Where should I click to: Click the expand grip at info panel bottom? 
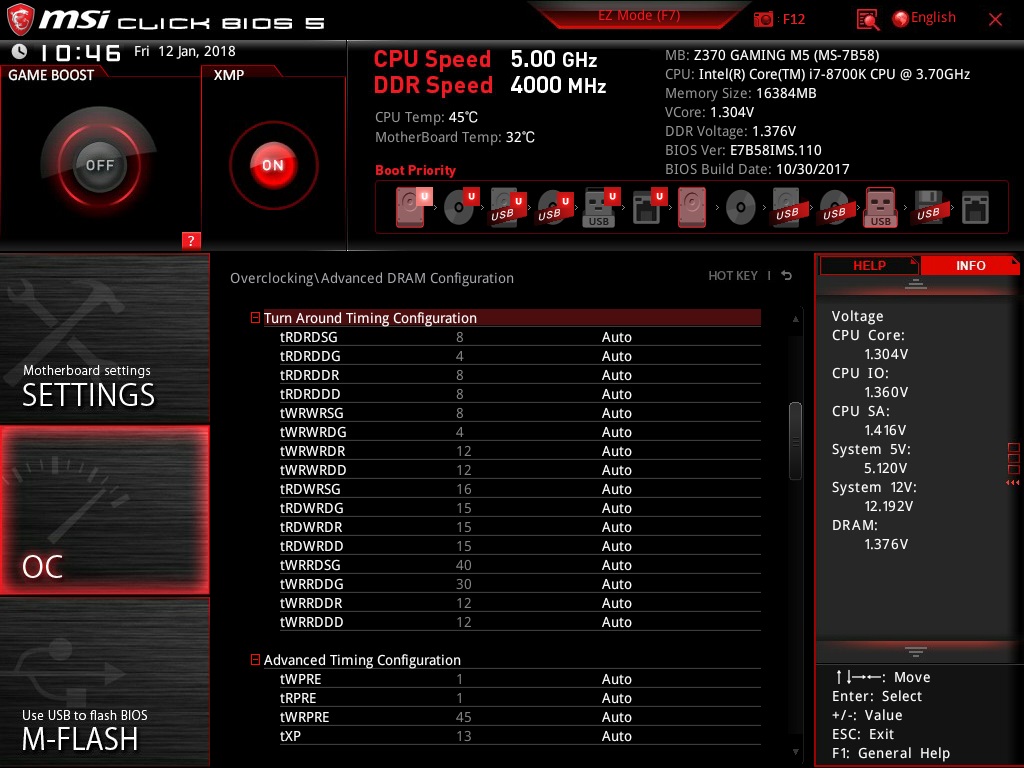[916, 652]
